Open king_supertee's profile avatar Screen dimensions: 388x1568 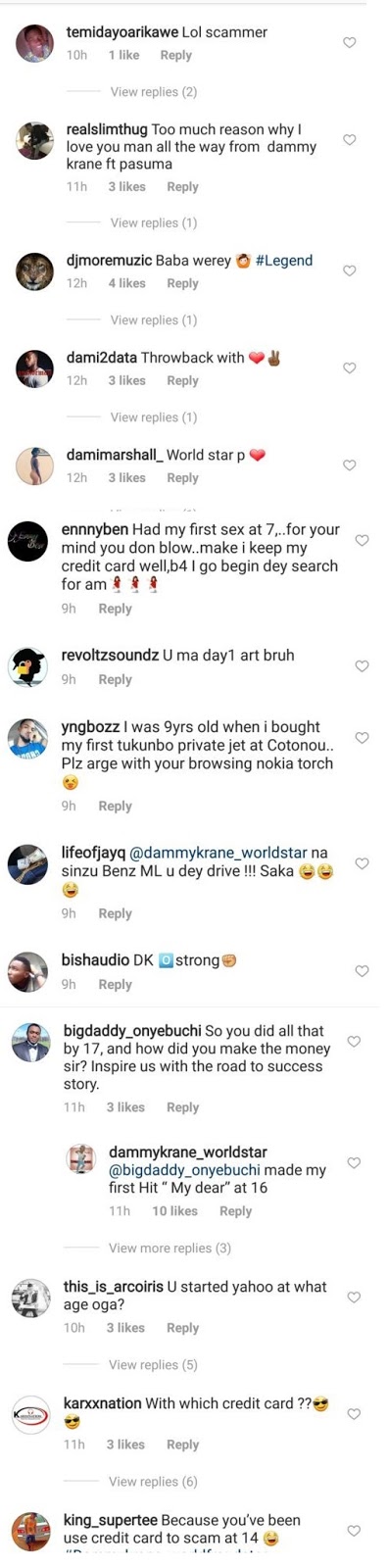[31, 1531]
